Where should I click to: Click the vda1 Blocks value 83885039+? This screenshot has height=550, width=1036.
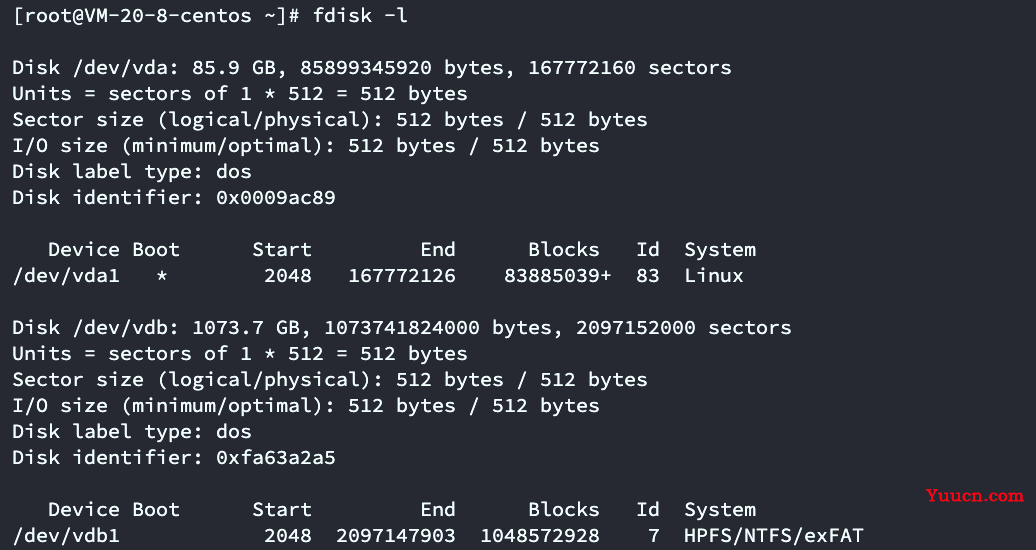(x=558, y=275)
